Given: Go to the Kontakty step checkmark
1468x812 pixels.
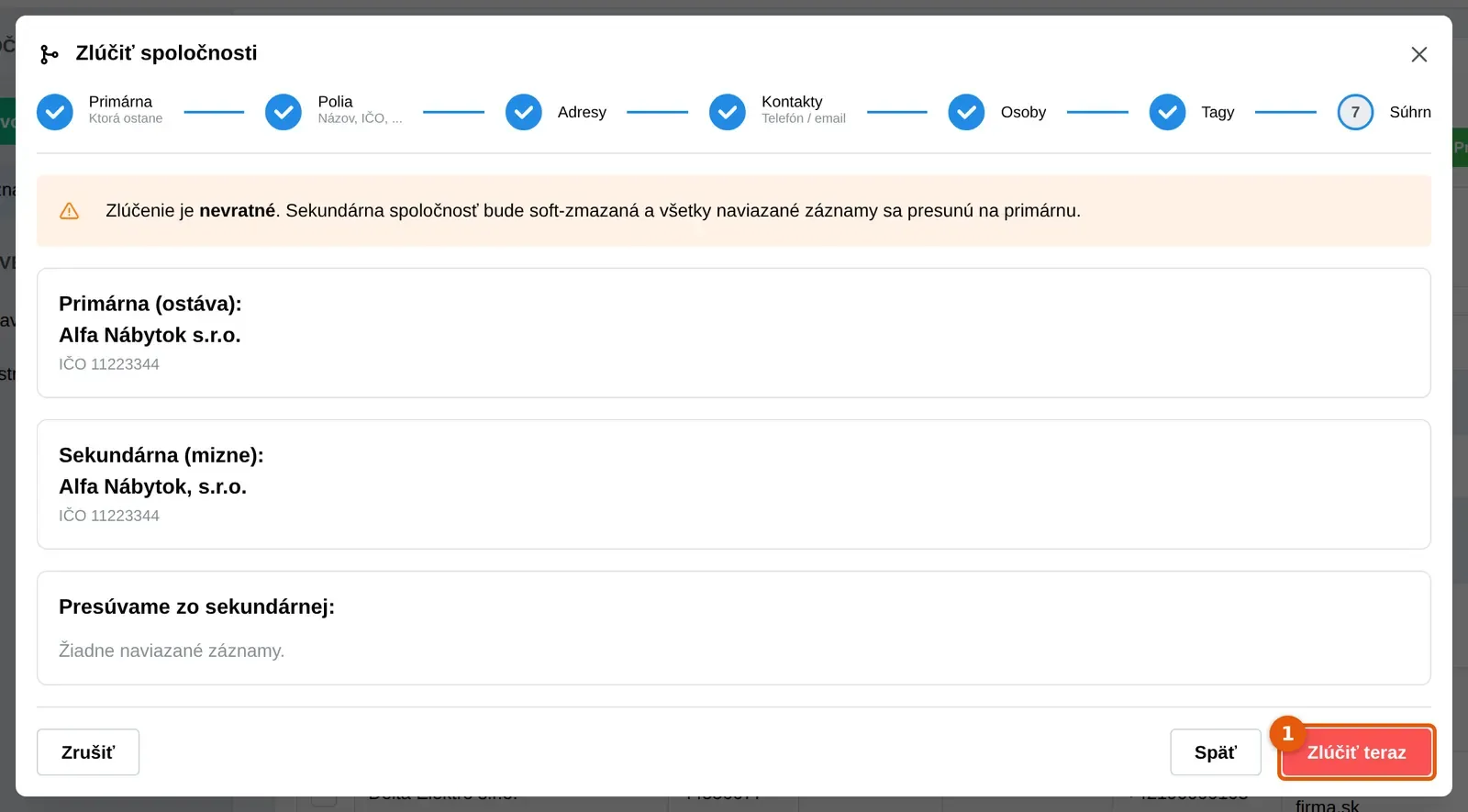Looking at the screenshot, I should coord(728,112).
